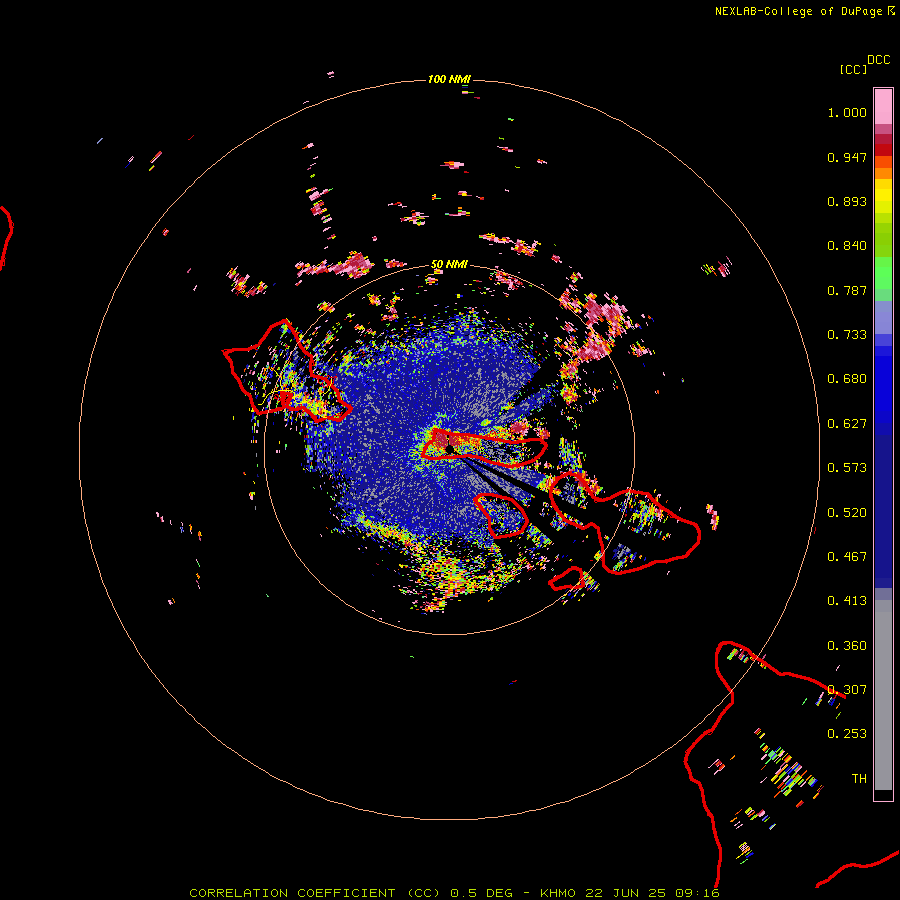Viewport: 900px width, 900px height.
Task: Select the 0.360 scale value
Action: [847, 646]
